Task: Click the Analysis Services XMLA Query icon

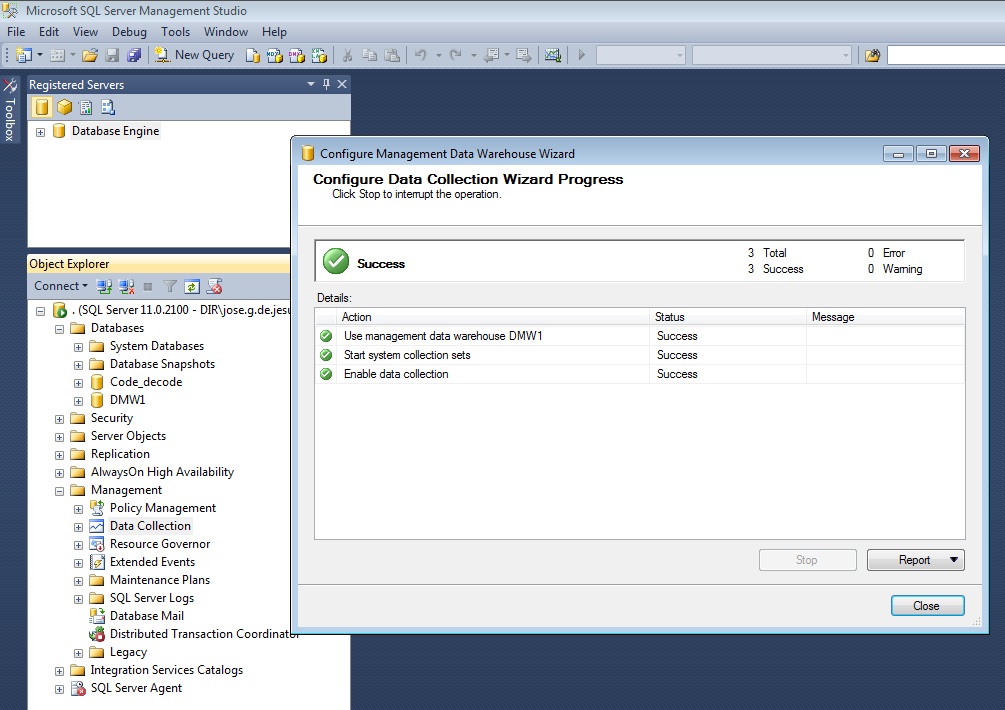Action: coord(319,56)
